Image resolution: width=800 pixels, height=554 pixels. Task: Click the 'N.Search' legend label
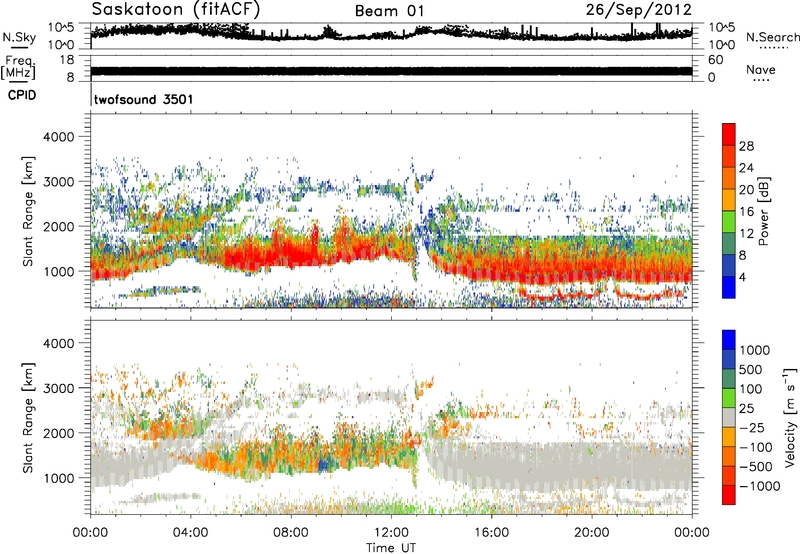[x=773, y=37]
